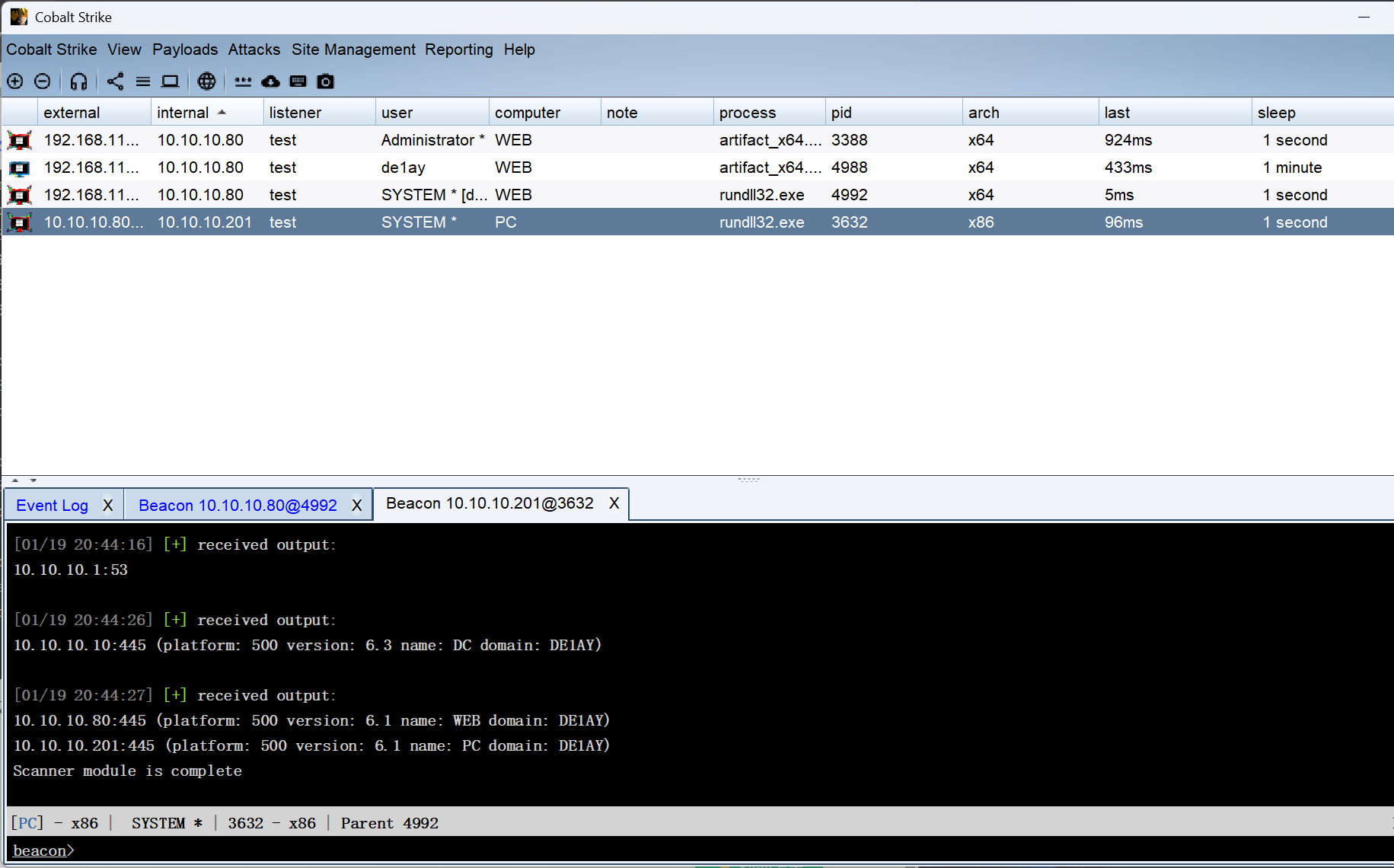This screenshot has height=868, width=1394.
Task: View screenshots using the camera icon
Action: click(x=326, y=81)
